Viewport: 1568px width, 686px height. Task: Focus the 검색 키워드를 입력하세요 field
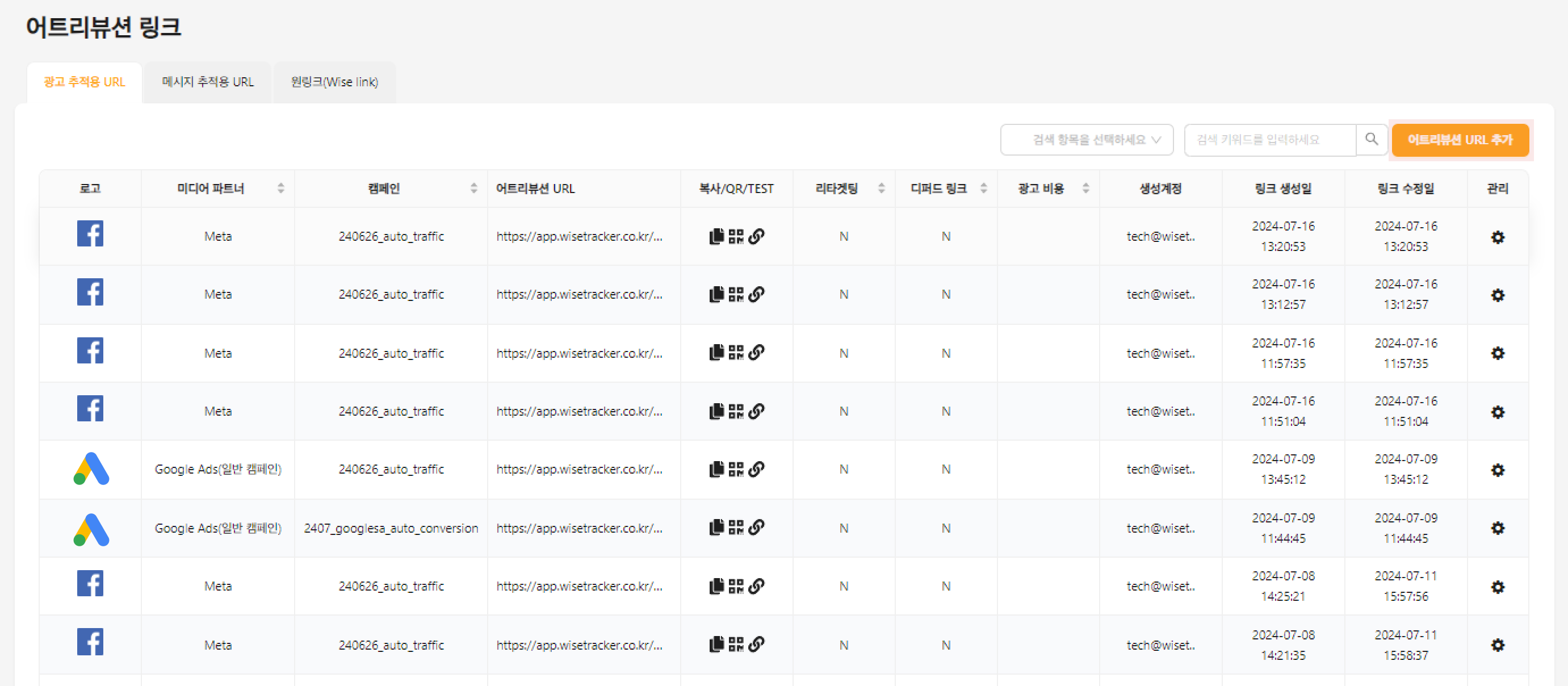click(x=1271, y=139)
